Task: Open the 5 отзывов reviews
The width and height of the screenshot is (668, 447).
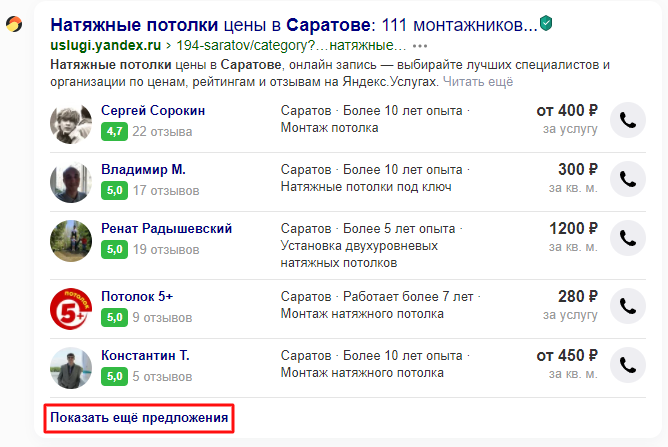Action: click(162, 377)
